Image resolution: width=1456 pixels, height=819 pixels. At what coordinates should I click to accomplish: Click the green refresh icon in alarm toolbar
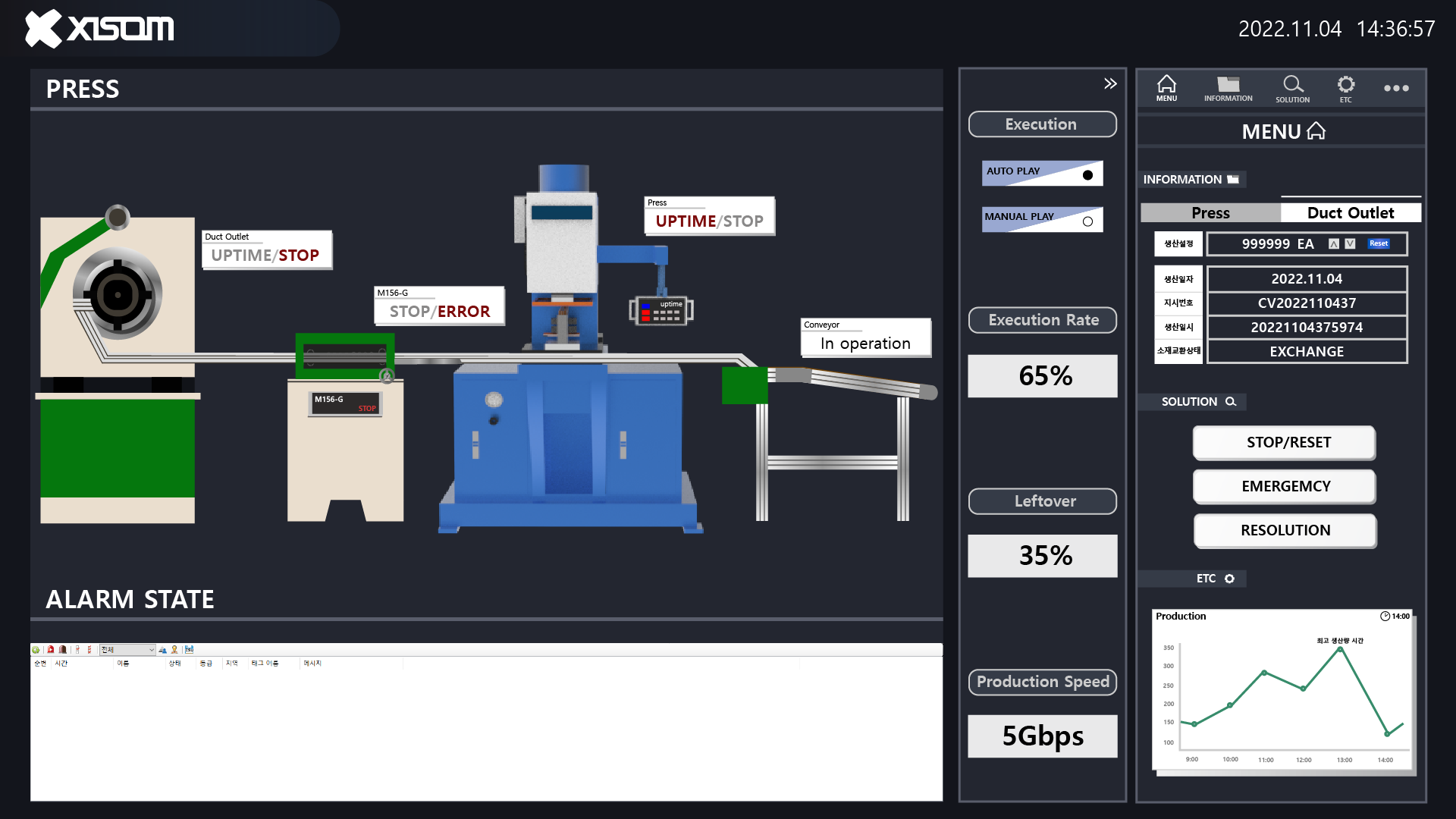pyautogui.click(x=36, y=650)
